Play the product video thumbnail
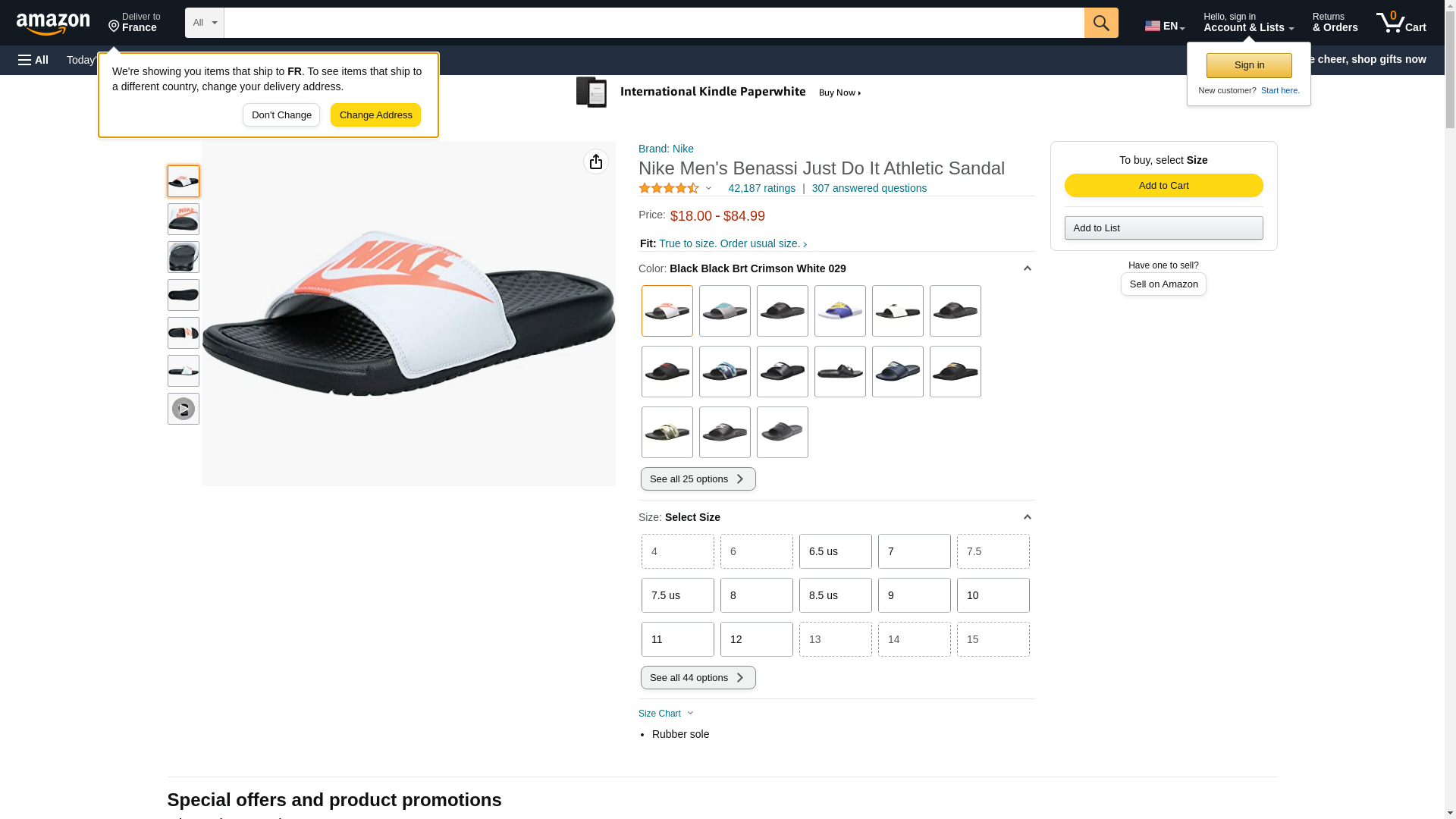 (184, 409)
